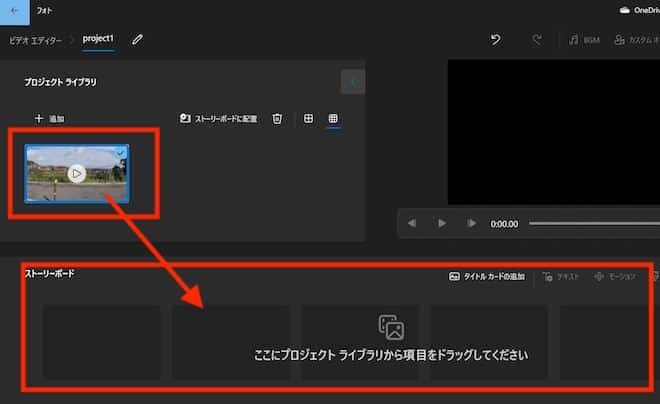Click the back arrow button
The image size is (660, 404).
(x=14, y=11)
